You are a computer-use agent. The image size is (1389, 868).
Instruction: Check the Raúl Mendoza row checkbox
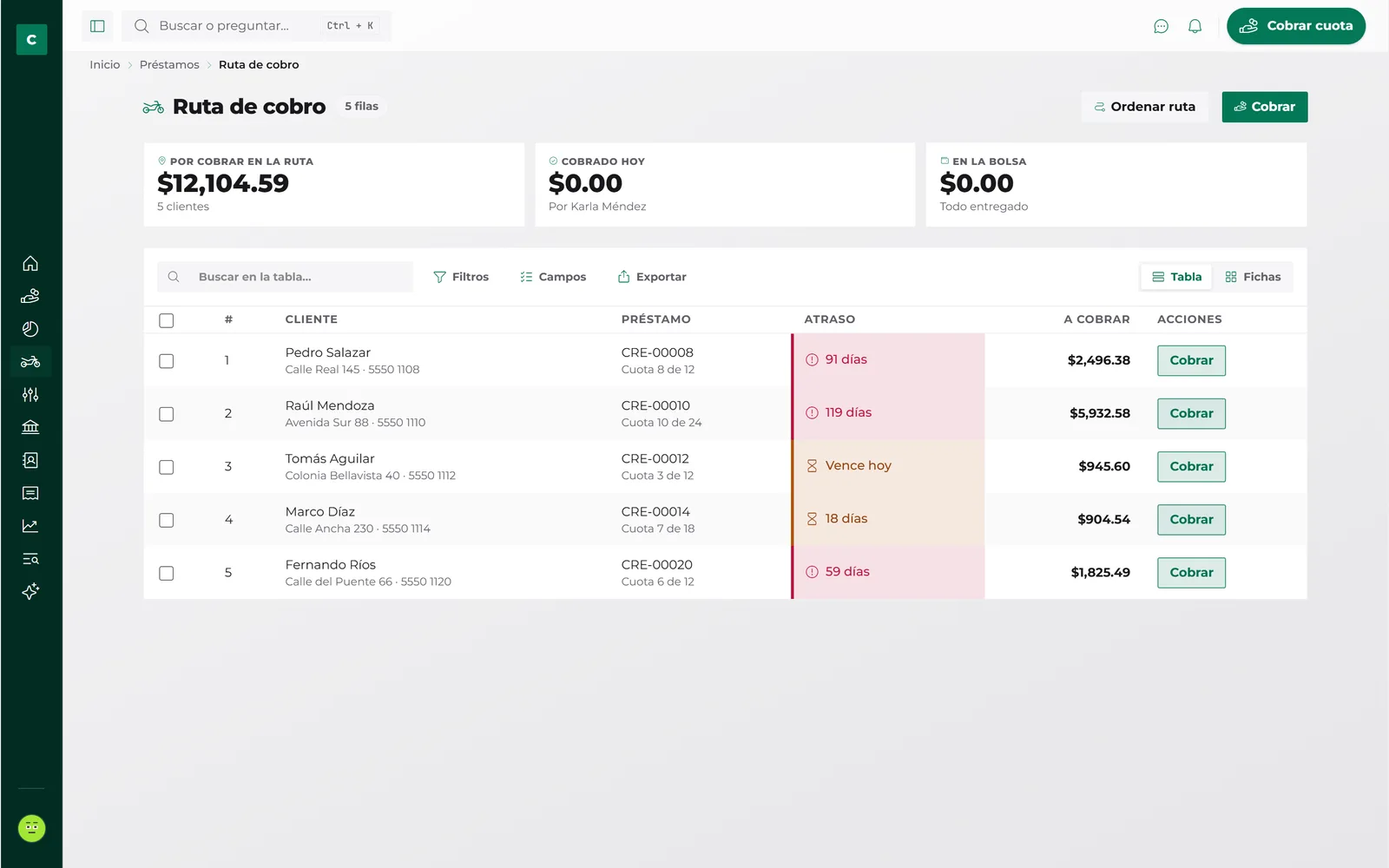tap(167, 414)
